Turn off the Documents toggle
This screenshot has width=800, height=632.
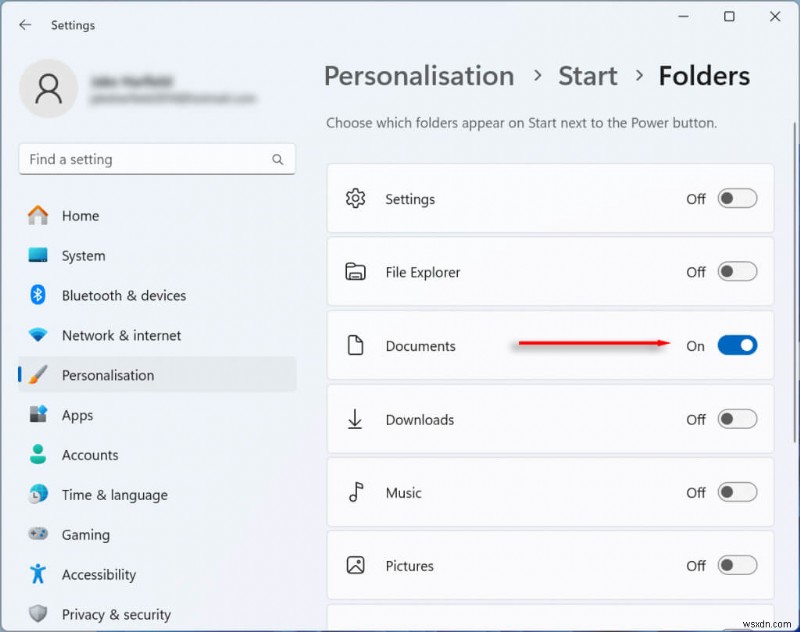coord(737,345)
